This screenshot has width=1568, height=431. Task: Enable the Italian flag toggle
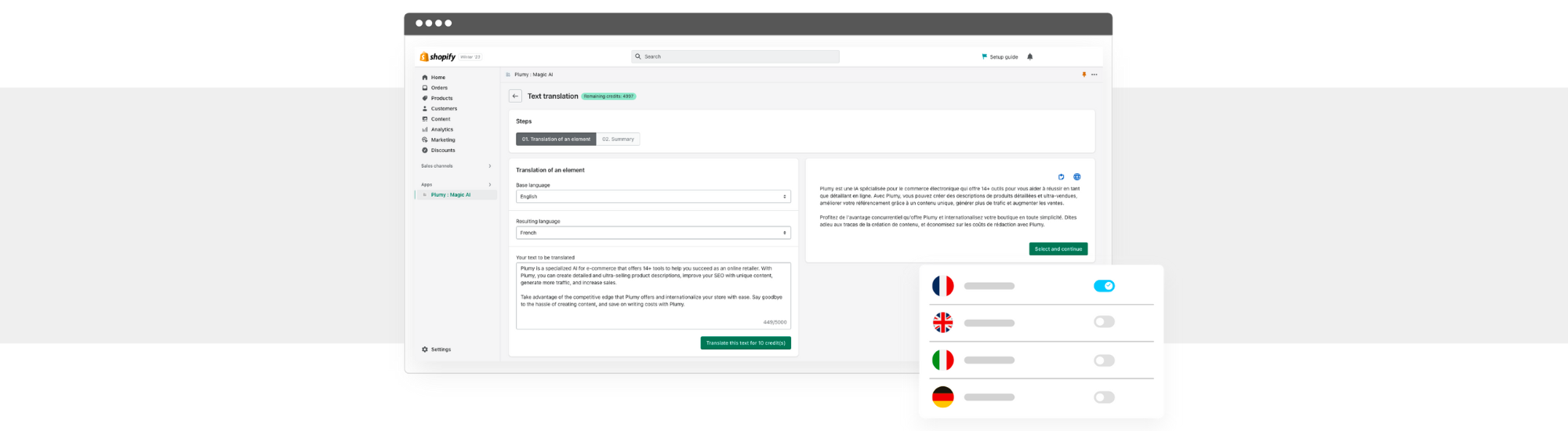tap(1104, 360)
